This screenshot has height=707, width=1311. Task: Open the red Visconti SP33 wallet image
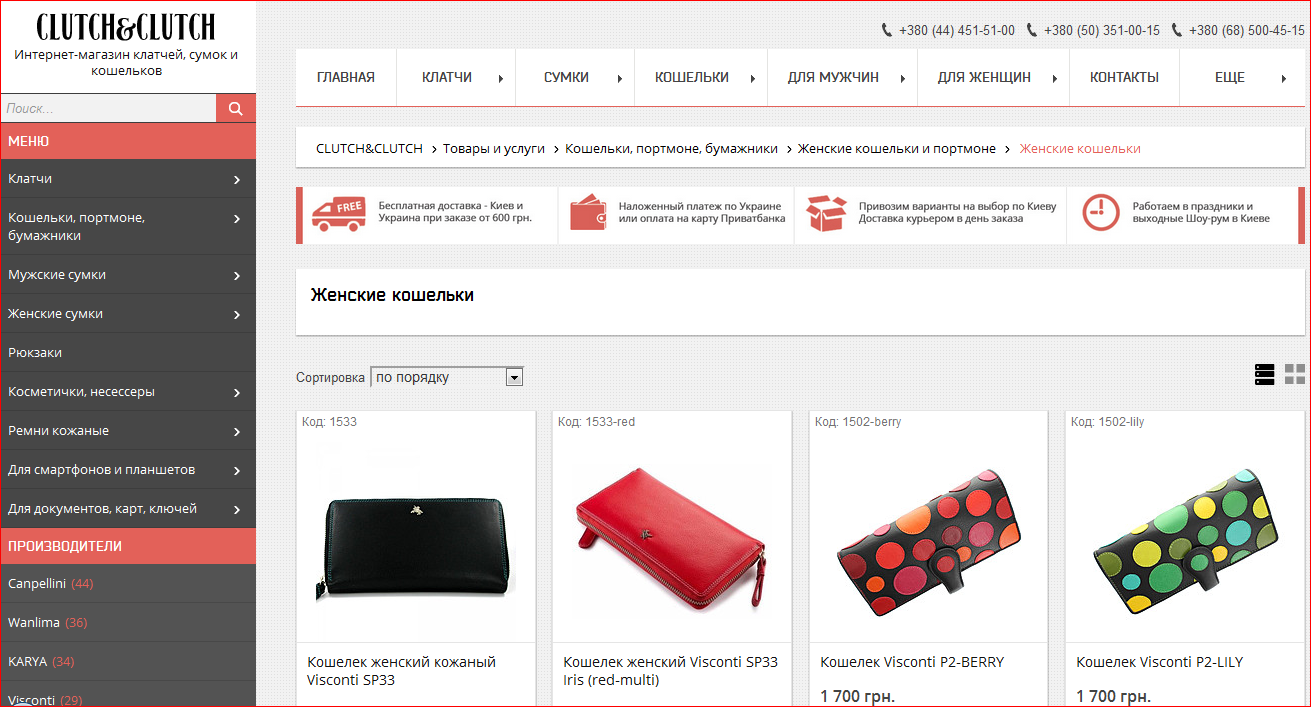(x=672, y=535)
